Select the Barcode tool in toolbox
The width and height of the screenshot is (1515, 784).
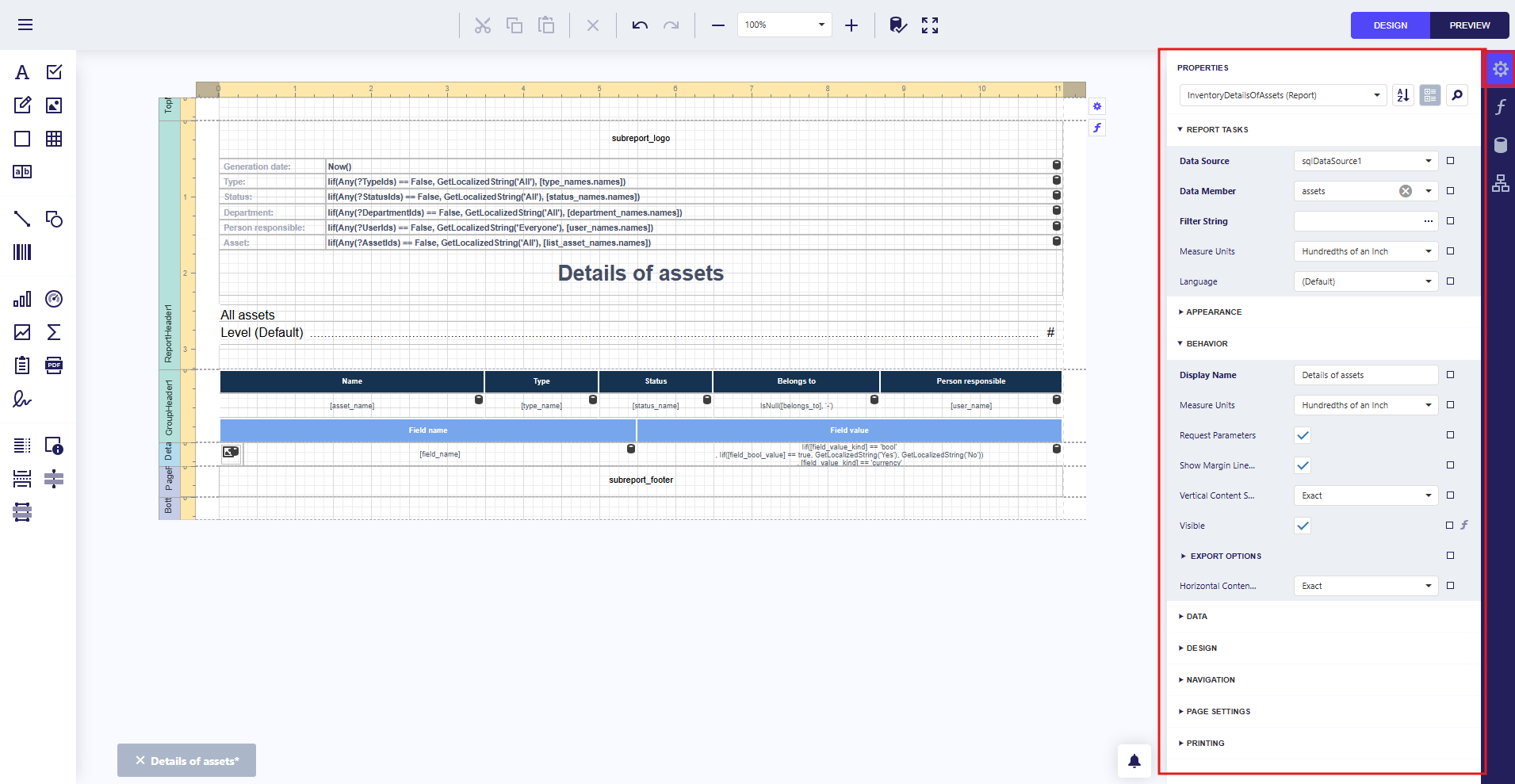coord(22,252)
